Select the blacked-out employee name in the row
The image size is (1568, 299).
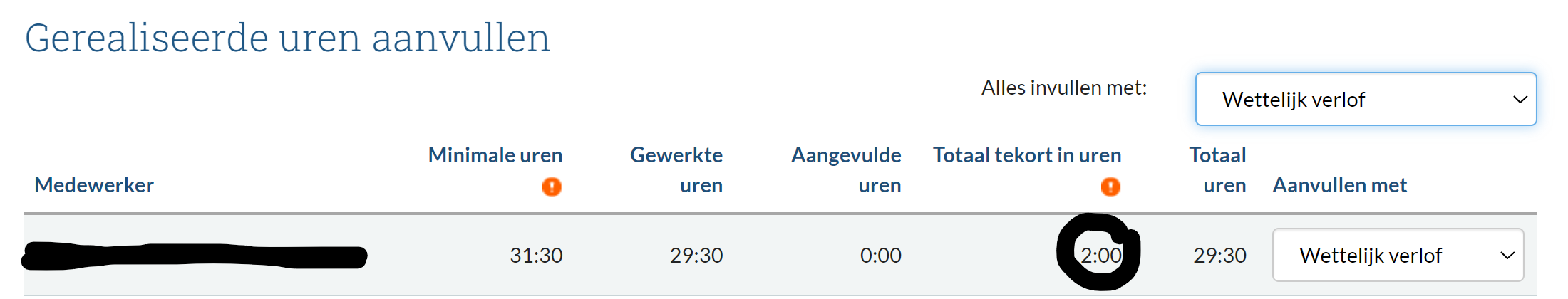[194, 256]
